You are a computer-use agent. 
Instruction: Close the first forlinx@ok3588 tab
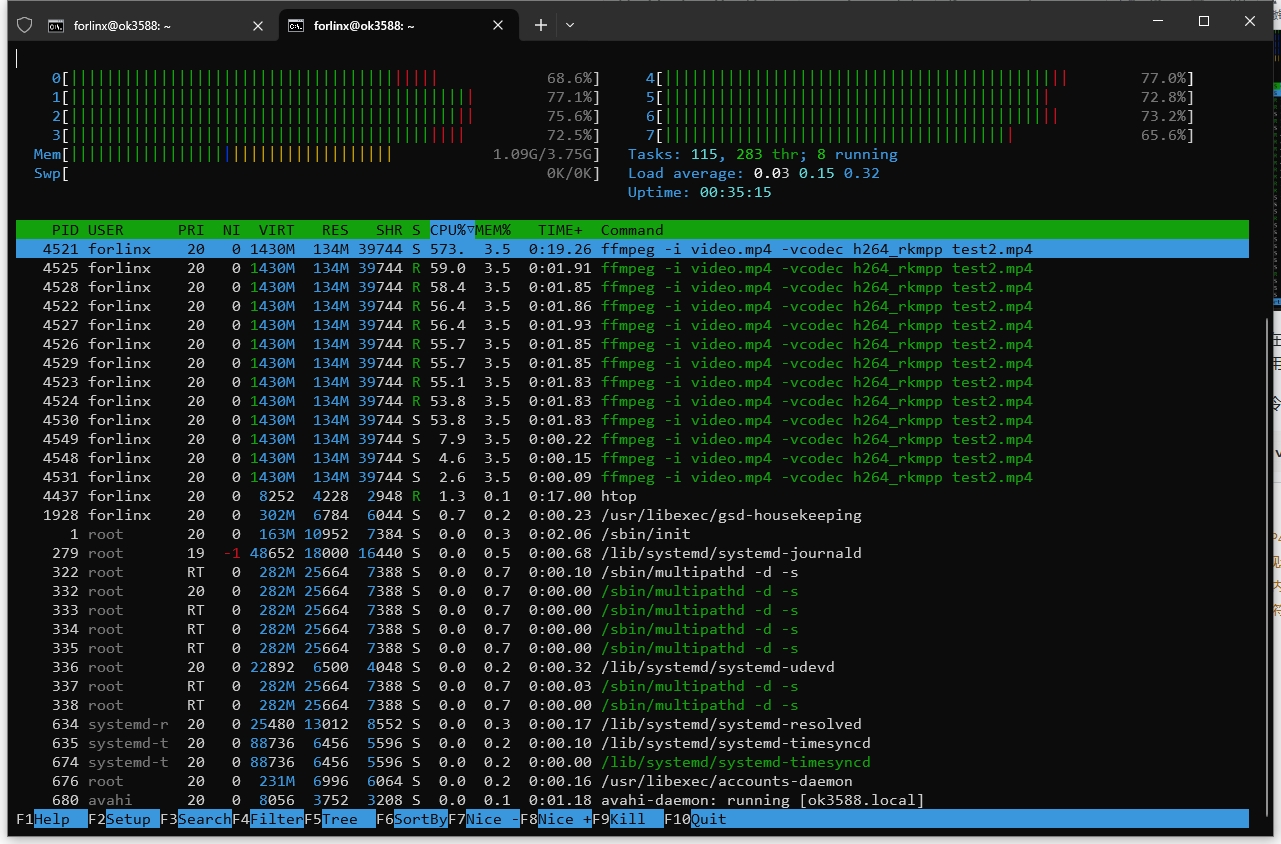[258, 26]
